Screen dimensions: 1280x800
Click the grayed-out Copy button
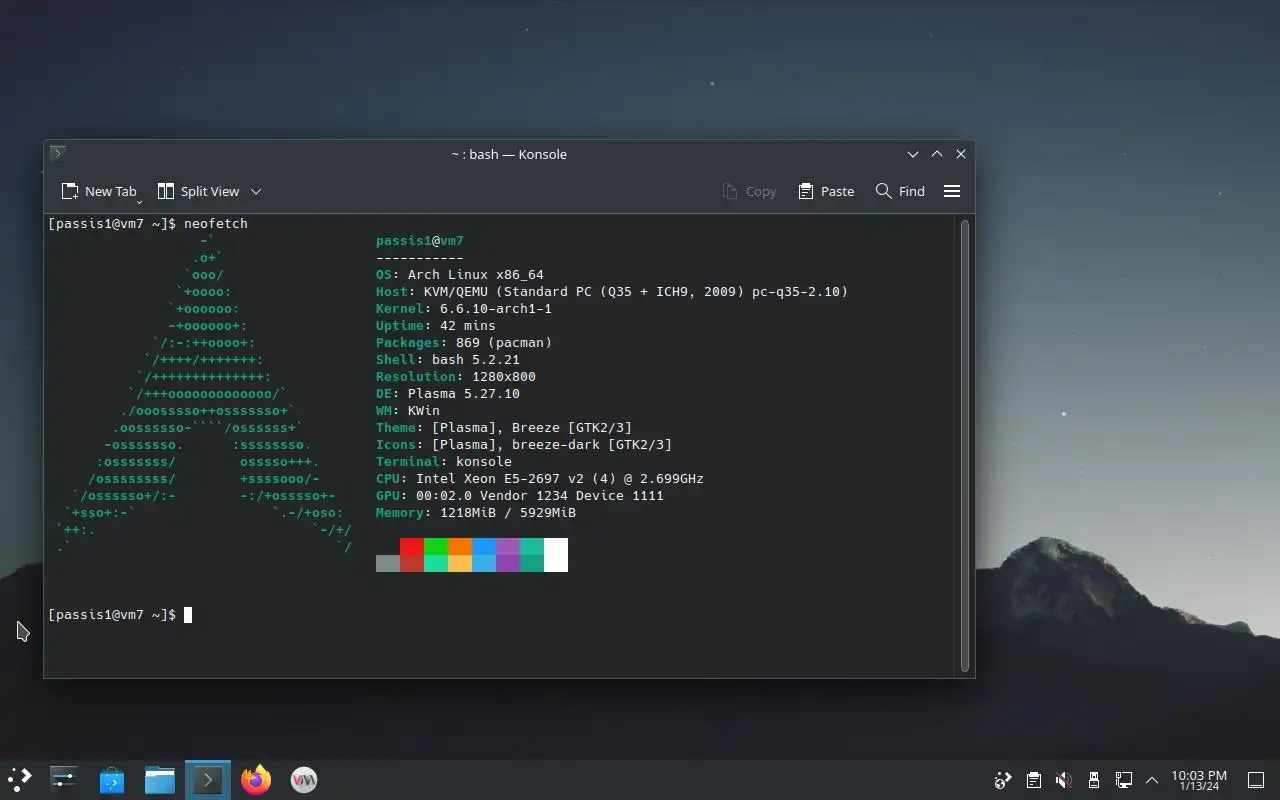[749, 191]
